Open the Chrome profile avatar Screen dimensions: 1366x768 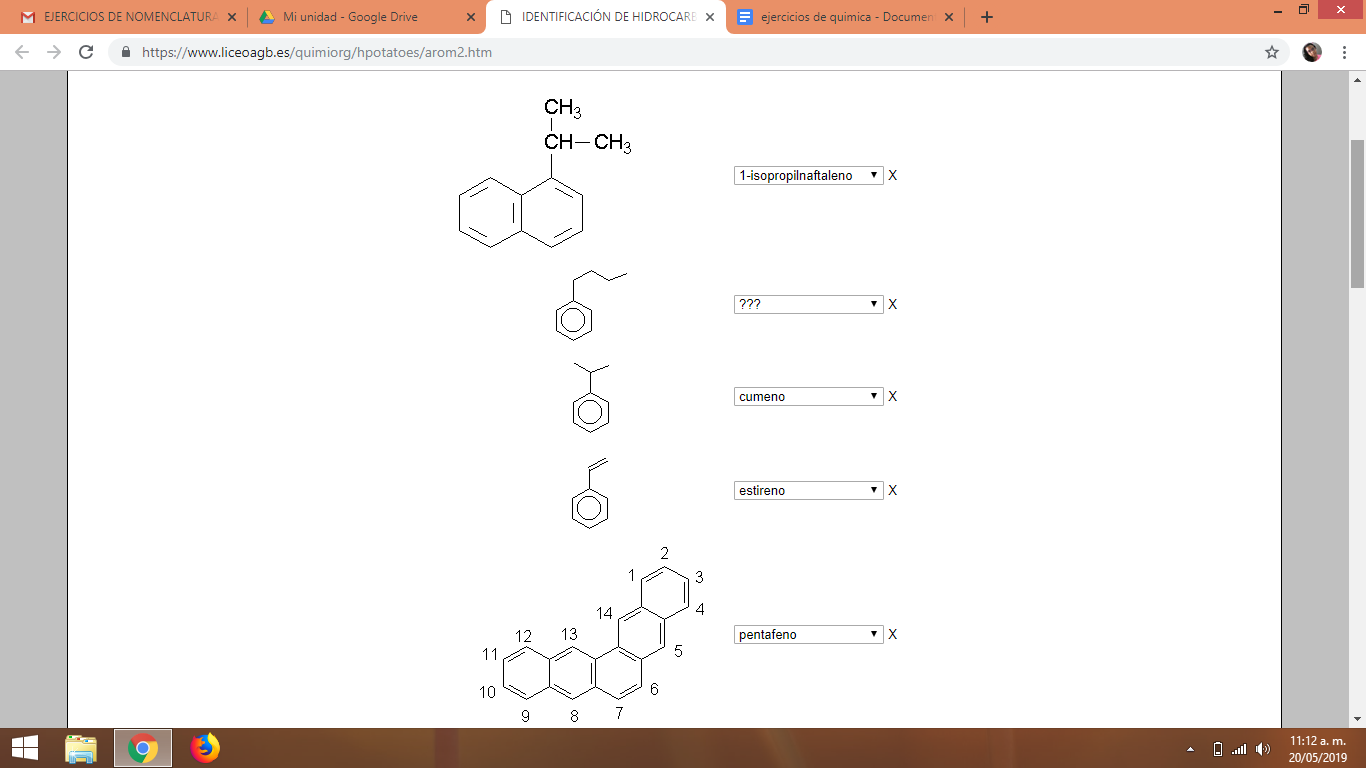coord(1312,52)
